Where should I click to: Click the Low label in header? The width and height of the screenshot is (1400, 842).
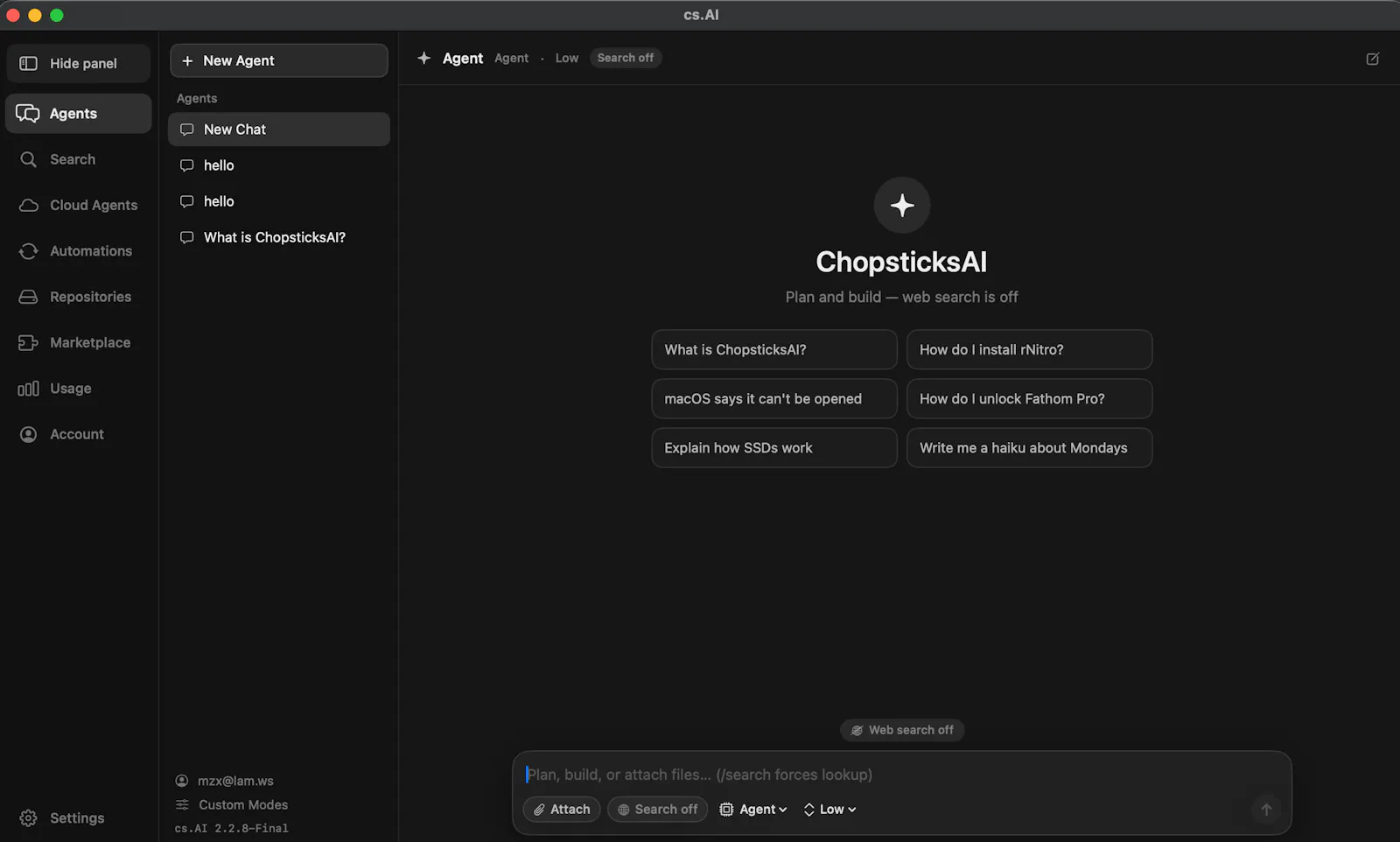click(x=566, y=58)
